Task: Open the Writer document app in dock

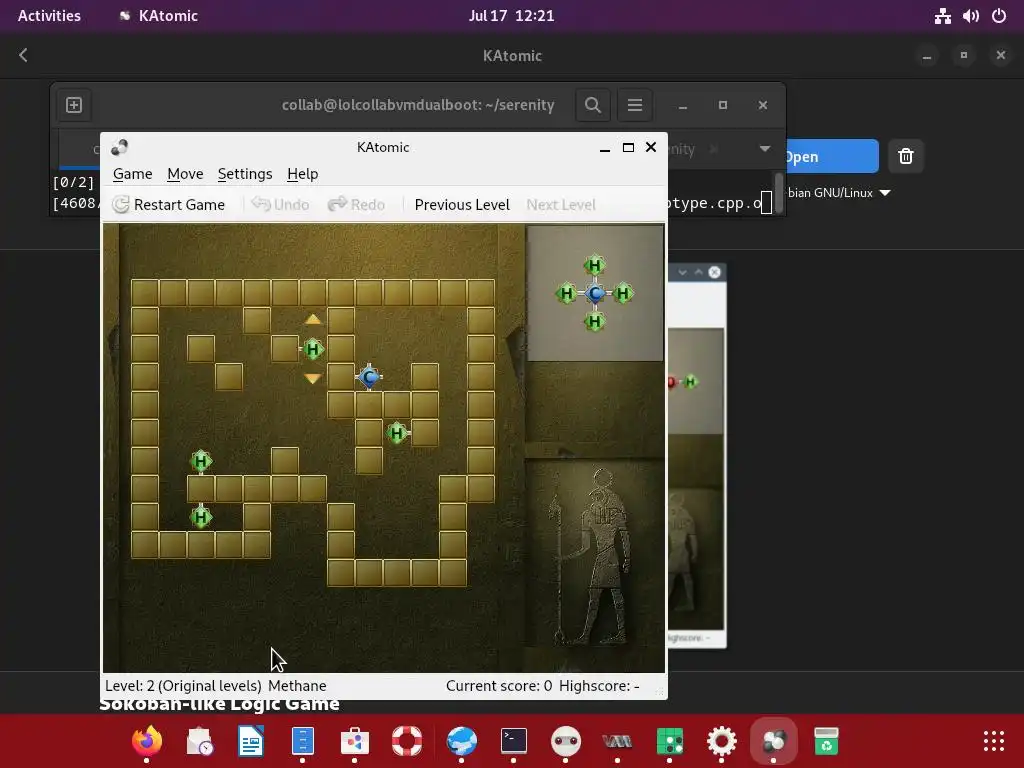Action: point(251,741)
